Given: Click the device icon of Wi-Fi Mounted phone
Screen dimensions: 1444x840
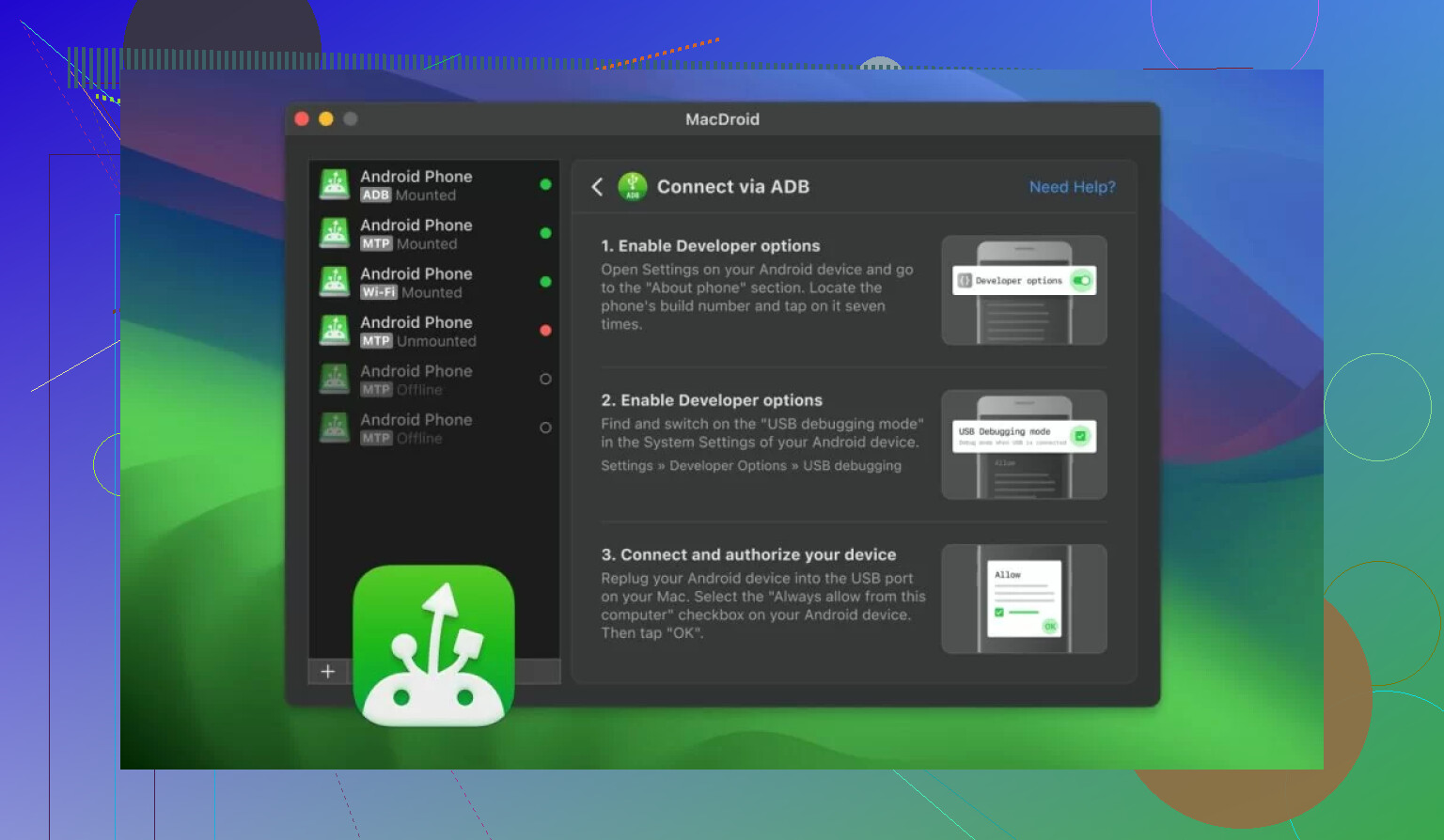Looking at the screenshot, I should [x=335, y=282].
